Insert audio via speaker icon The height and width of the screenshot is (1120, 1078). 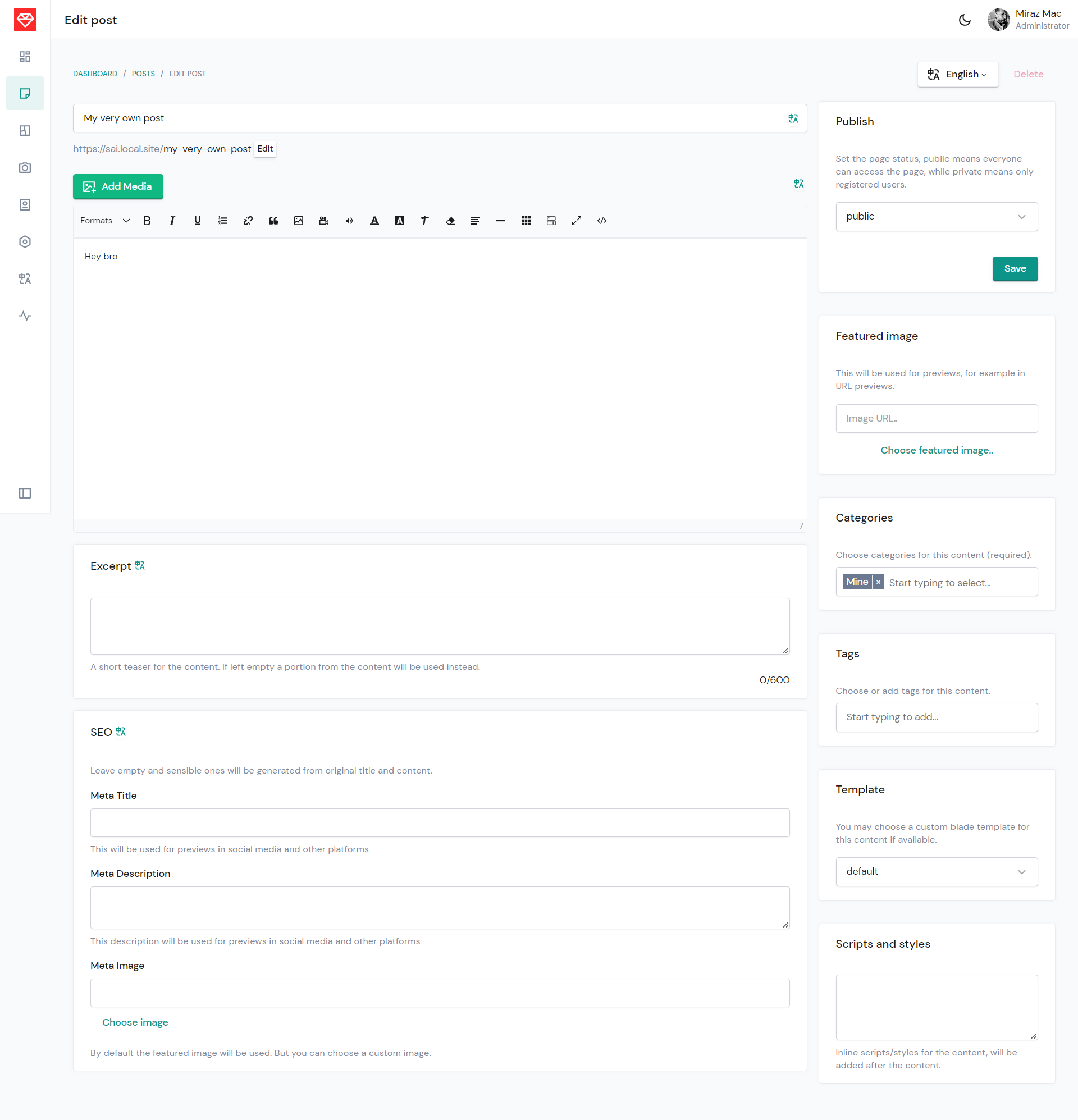coord(349,221)
